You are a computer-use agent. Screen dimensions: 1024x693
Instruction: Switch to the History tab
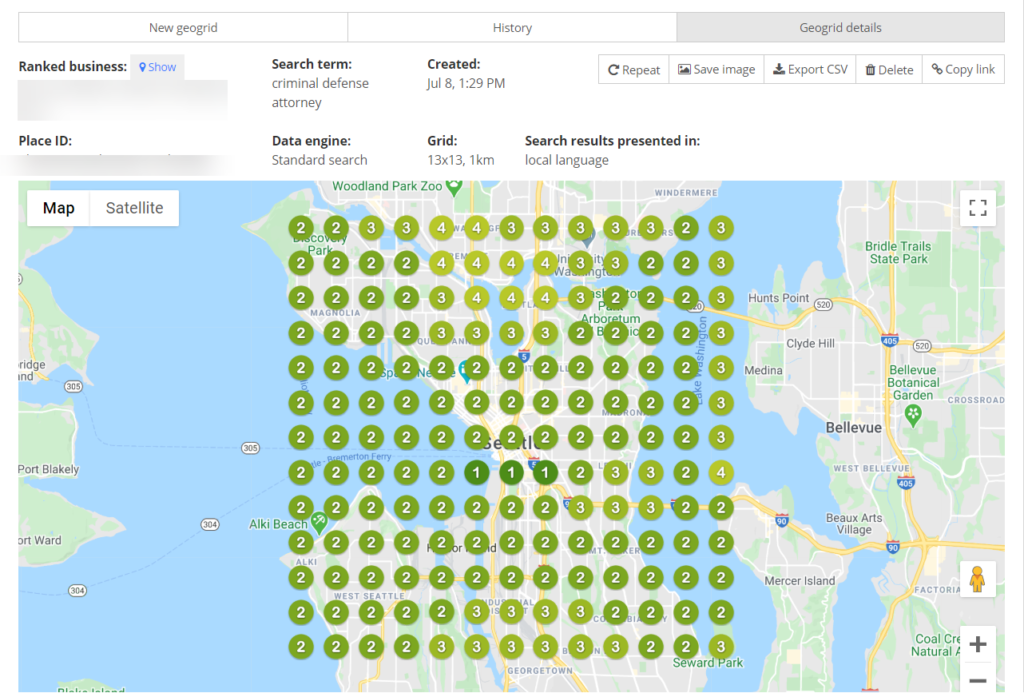click(512, 27)
